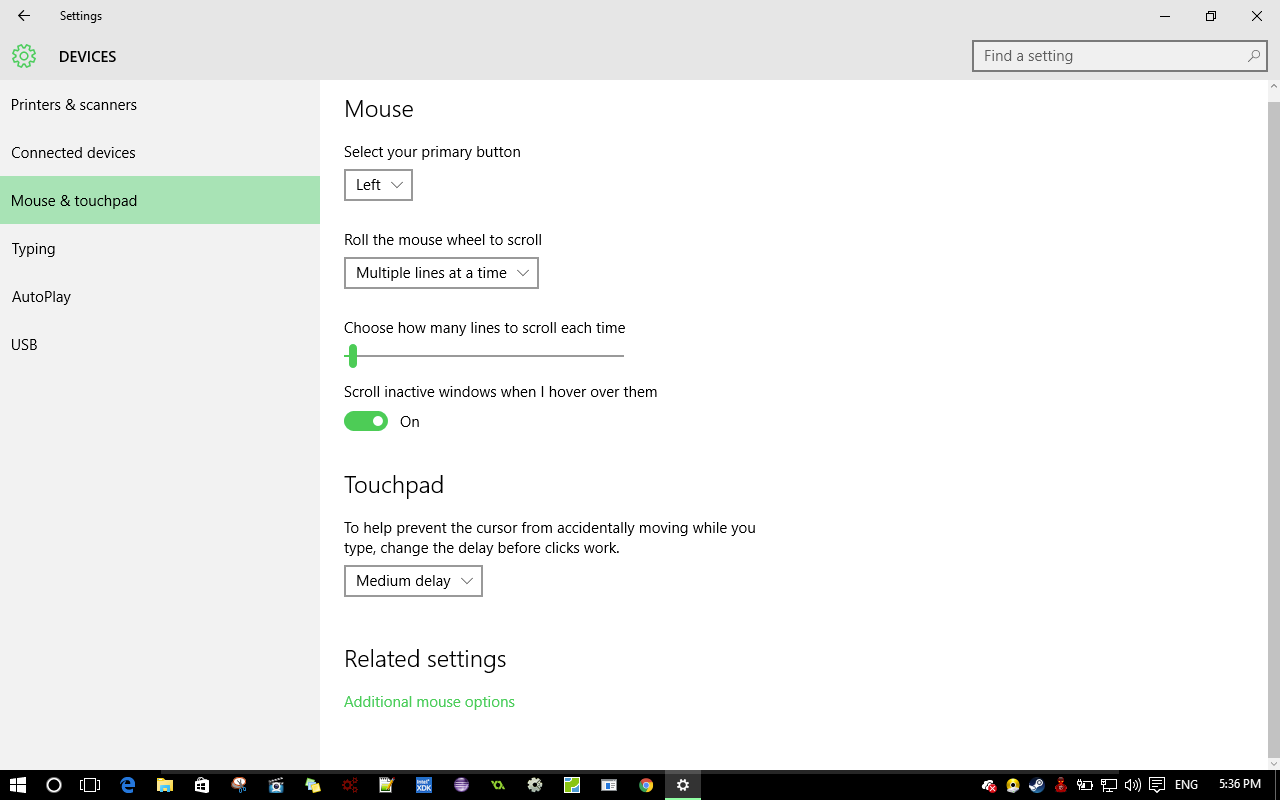Open Action Center notifications icon
Image resolution: width=1280 pixels, height=800 pixels.
click(1157, 785)
